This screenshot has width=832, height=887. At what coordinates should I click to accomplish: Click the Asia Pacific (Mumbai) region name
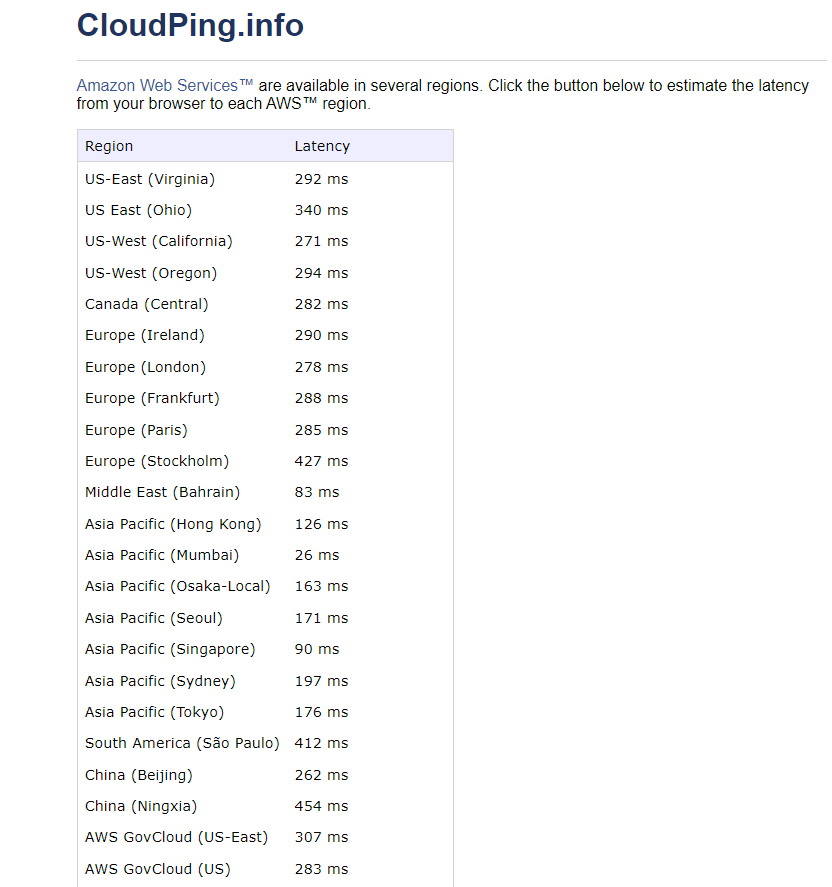point(162,555)
